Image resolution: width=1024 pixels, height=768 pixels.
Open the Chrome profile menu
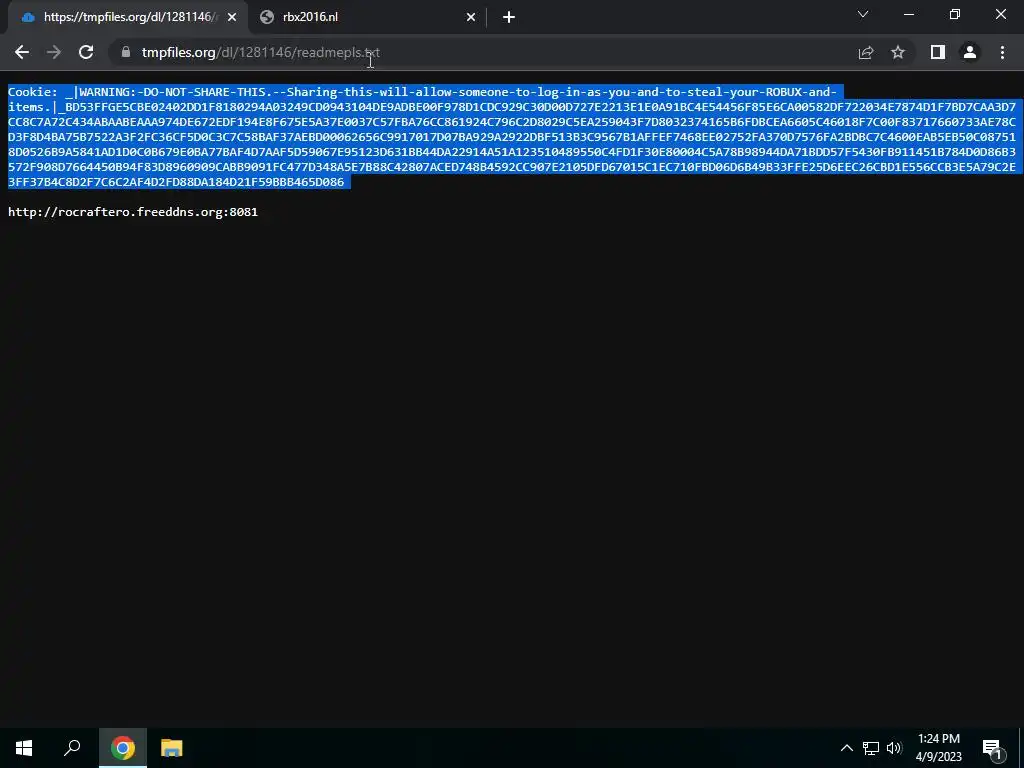click(x=970, y=52)
